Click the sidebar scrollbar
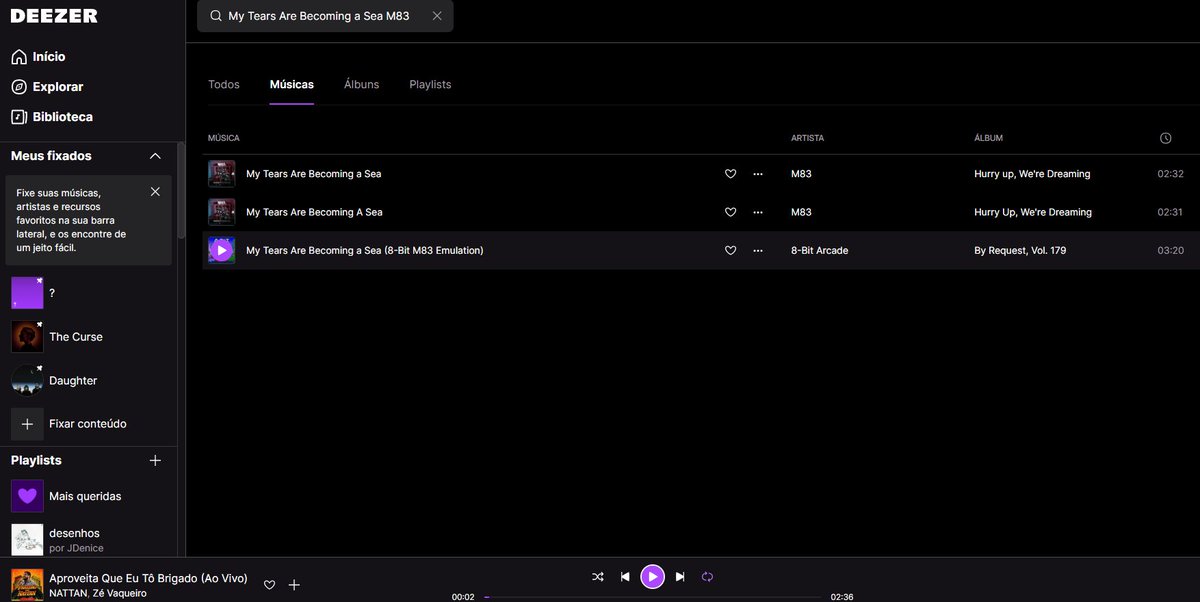 click(x=181, y=190)
